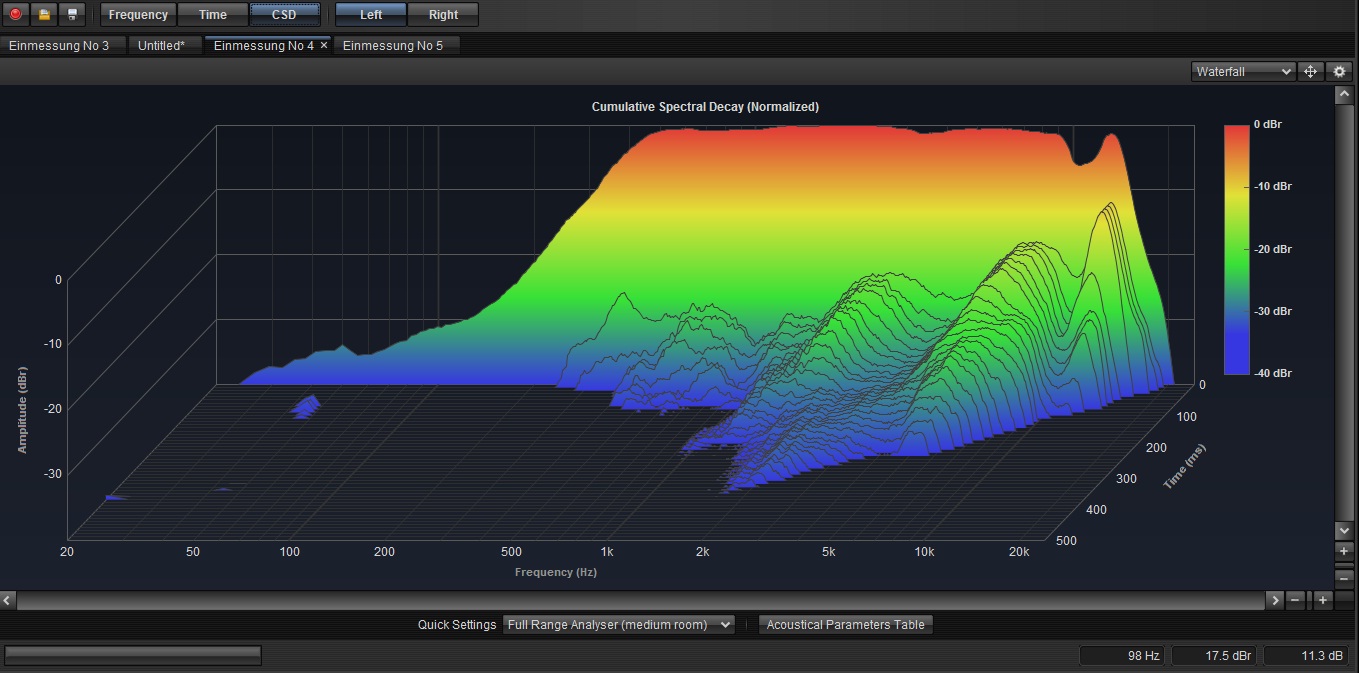1359x673 pixels.
Task: Close the Einmessung No 4 tab
Action: tap(324, 46)
